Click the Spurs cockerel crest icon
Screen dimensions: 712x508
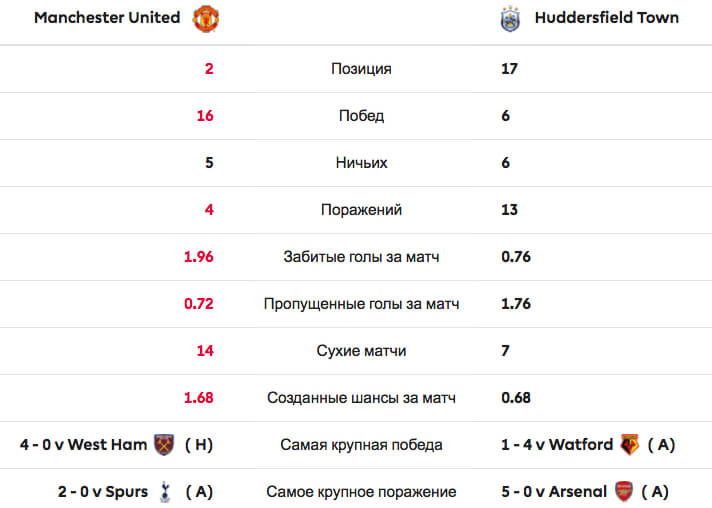coord(165,492)
